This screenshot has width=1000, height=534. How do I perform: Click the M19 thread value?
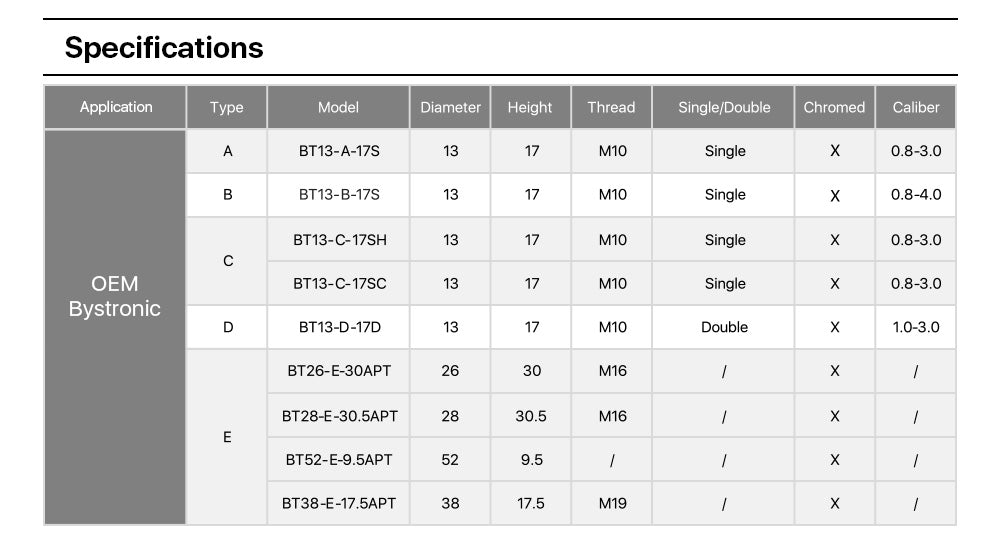tap(612, 504)
